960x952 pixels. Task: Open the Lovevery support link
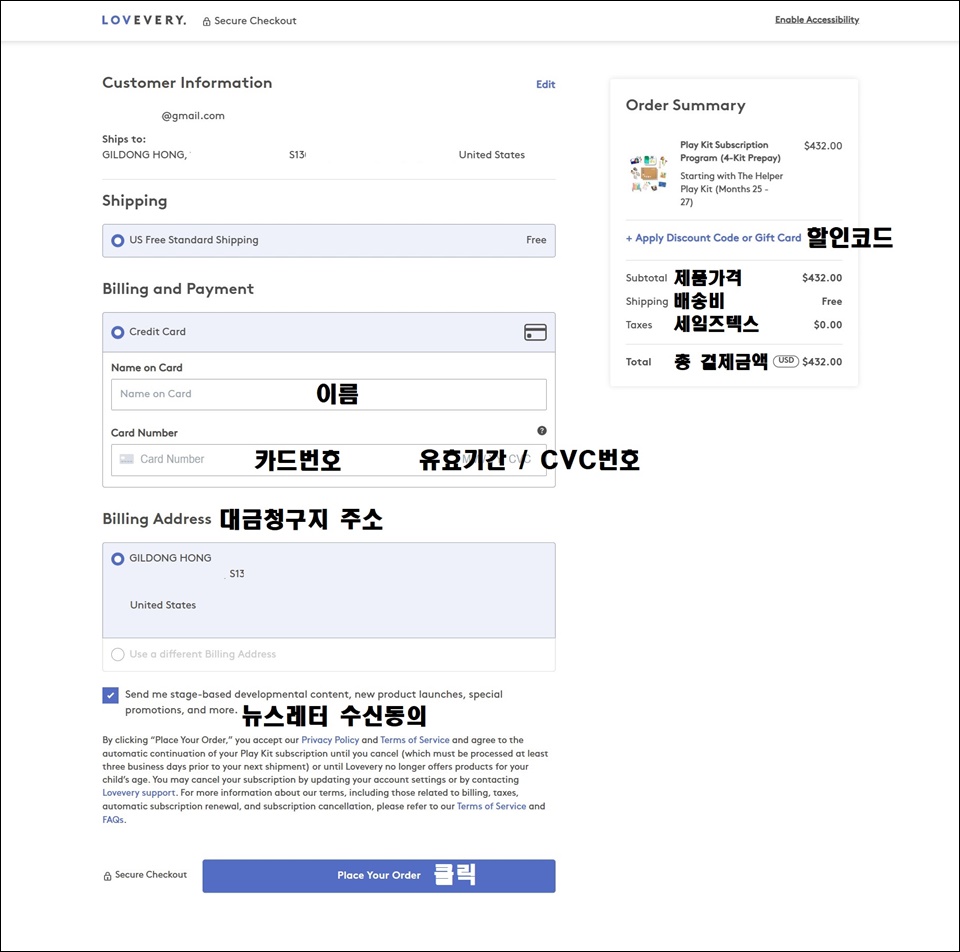pos(139,793)
